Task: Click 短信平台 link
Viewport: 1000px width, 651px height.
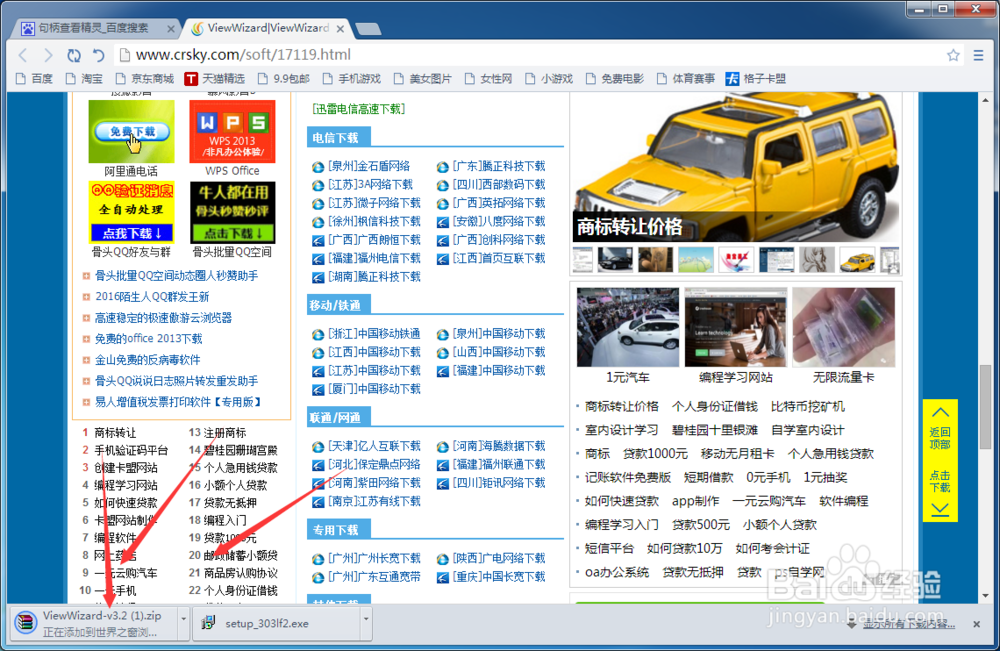Action: [609, 548]
